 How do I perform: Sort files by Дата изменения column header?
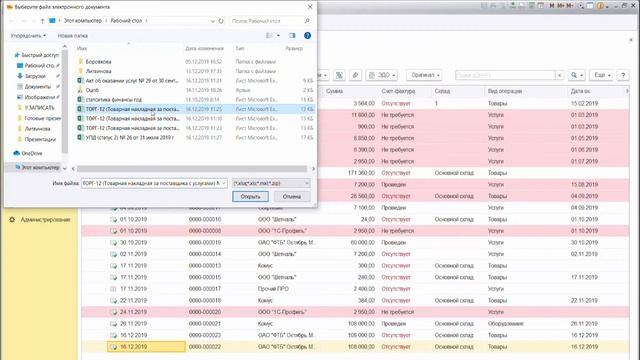pos(204,48)
